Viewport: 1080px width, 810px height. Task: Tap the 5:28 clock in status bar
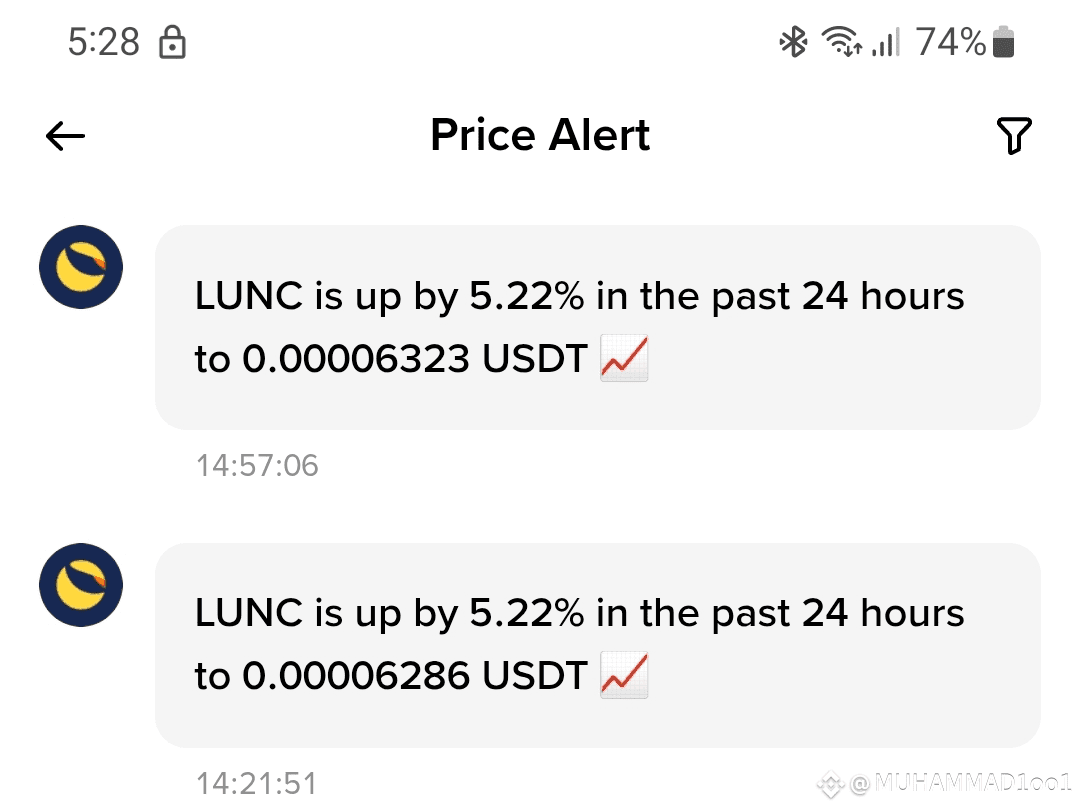(x=104, y=42)
